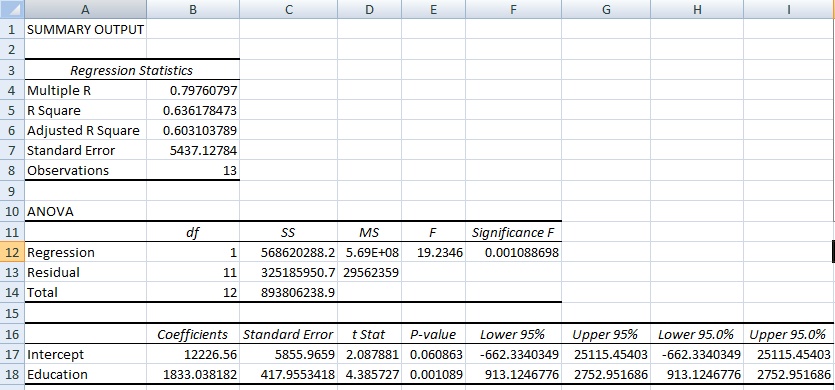Image resolution: width=835 pixels, height=390 pixels.
Task: Select column F header
Action: tap(513, 9)
